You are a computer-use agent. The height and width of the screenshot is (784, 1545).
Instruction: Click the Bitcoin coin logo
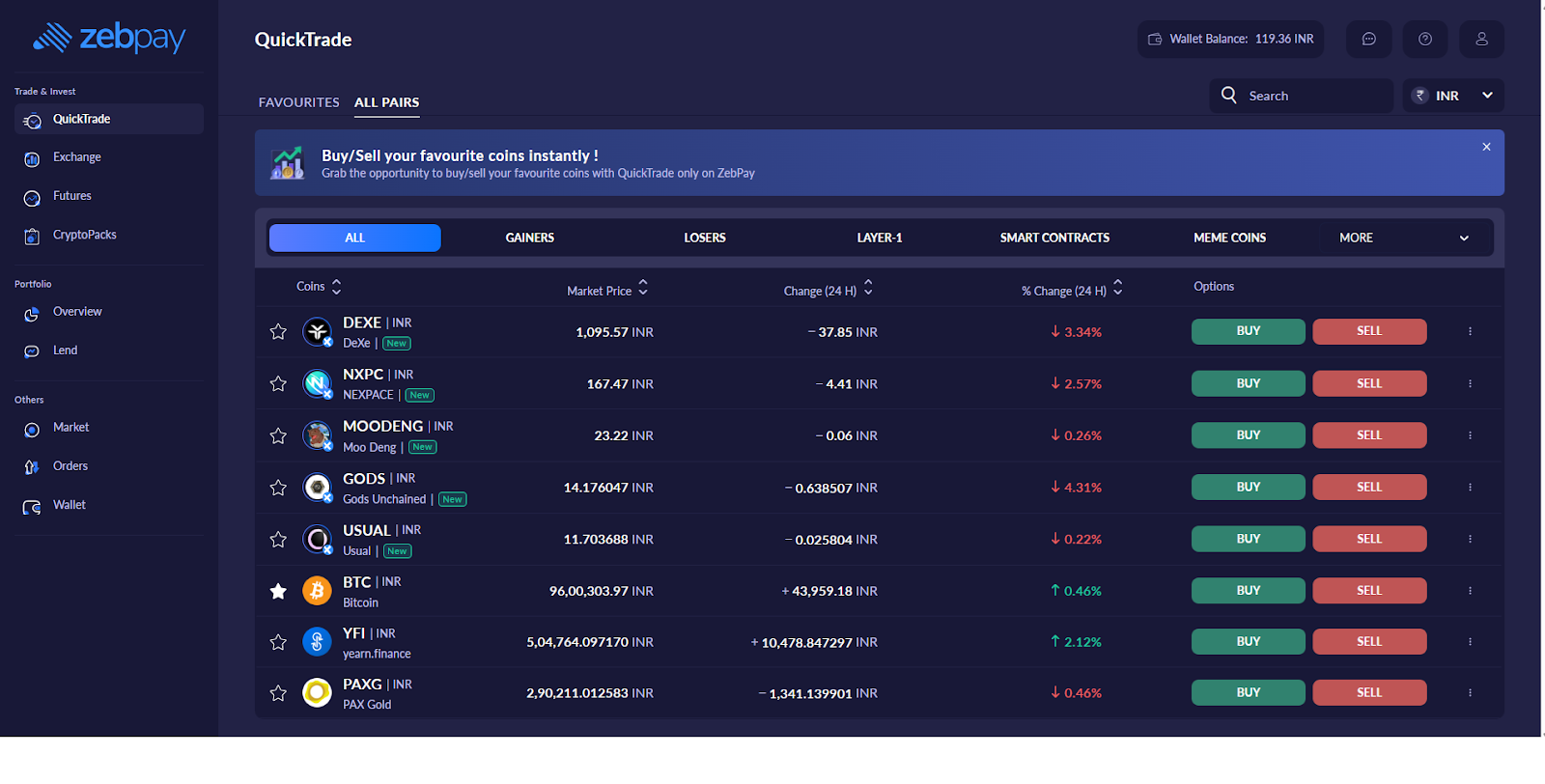tap(317, 591)
